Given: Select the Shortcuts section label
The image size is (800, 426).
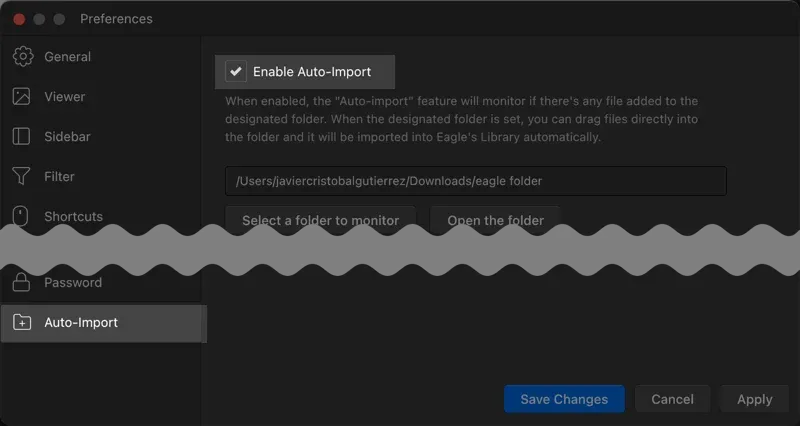Looking at the screenshot, I should click(73, 216).
